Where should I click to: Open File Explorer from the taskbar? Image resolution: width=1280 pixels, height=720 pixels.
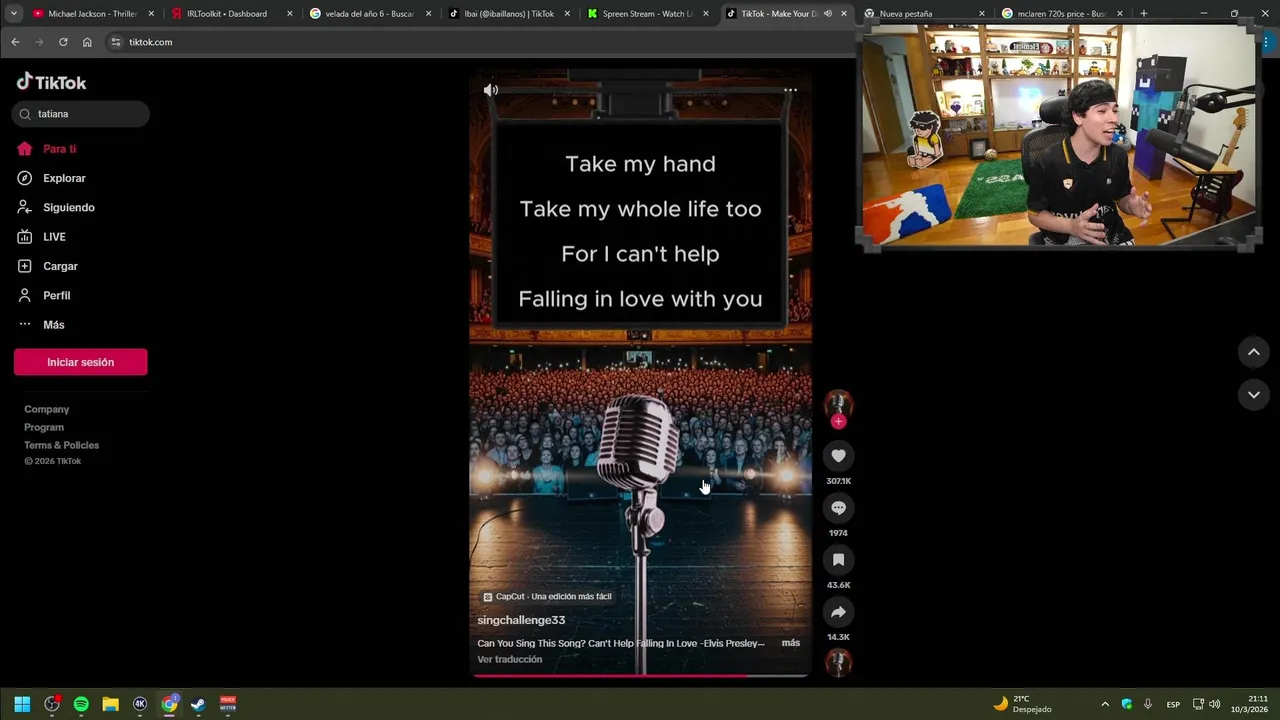click(111, 704)
